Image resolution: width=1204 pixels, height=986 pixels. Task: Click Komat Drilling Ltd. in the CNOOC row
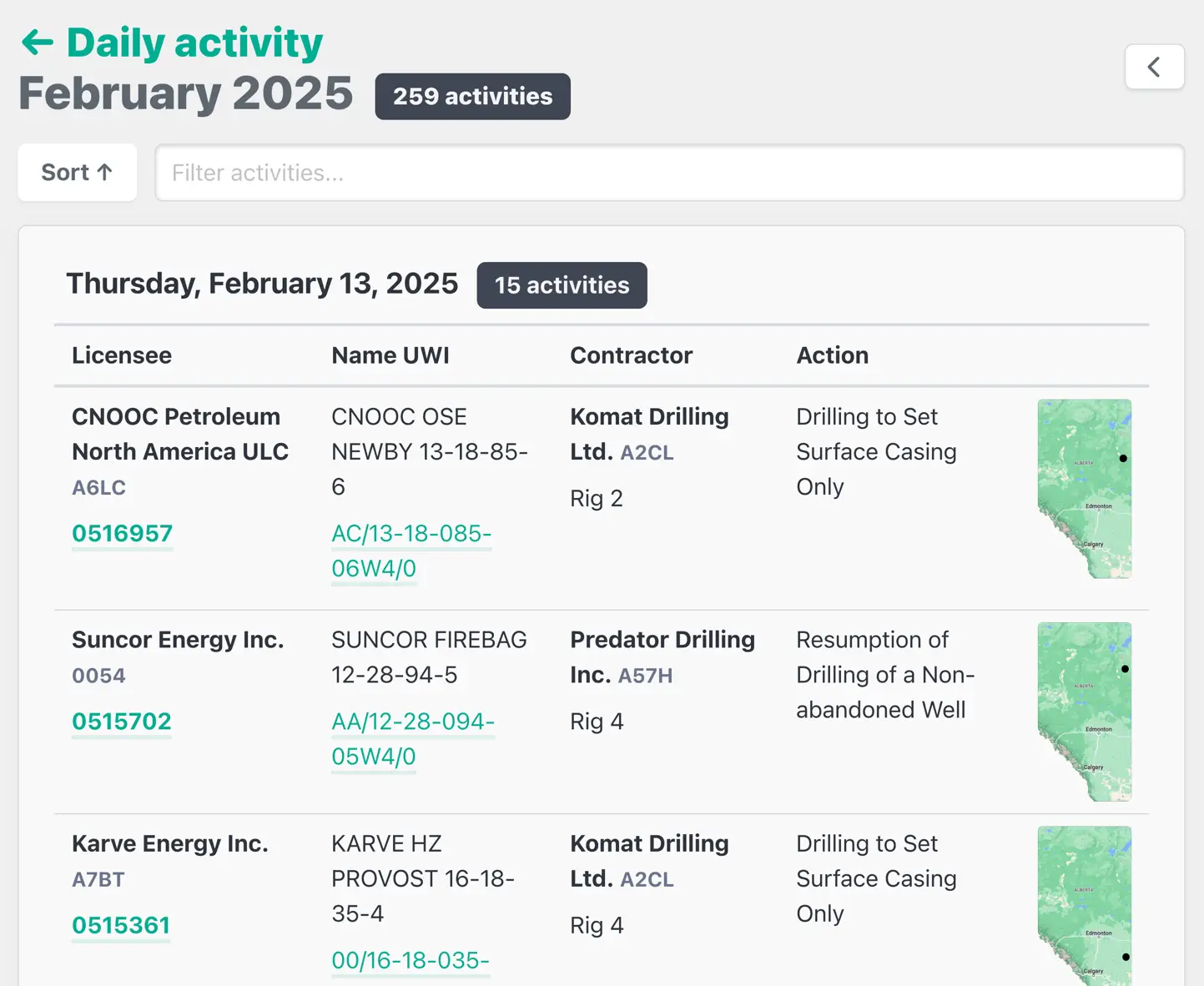[x=649, y=434]
